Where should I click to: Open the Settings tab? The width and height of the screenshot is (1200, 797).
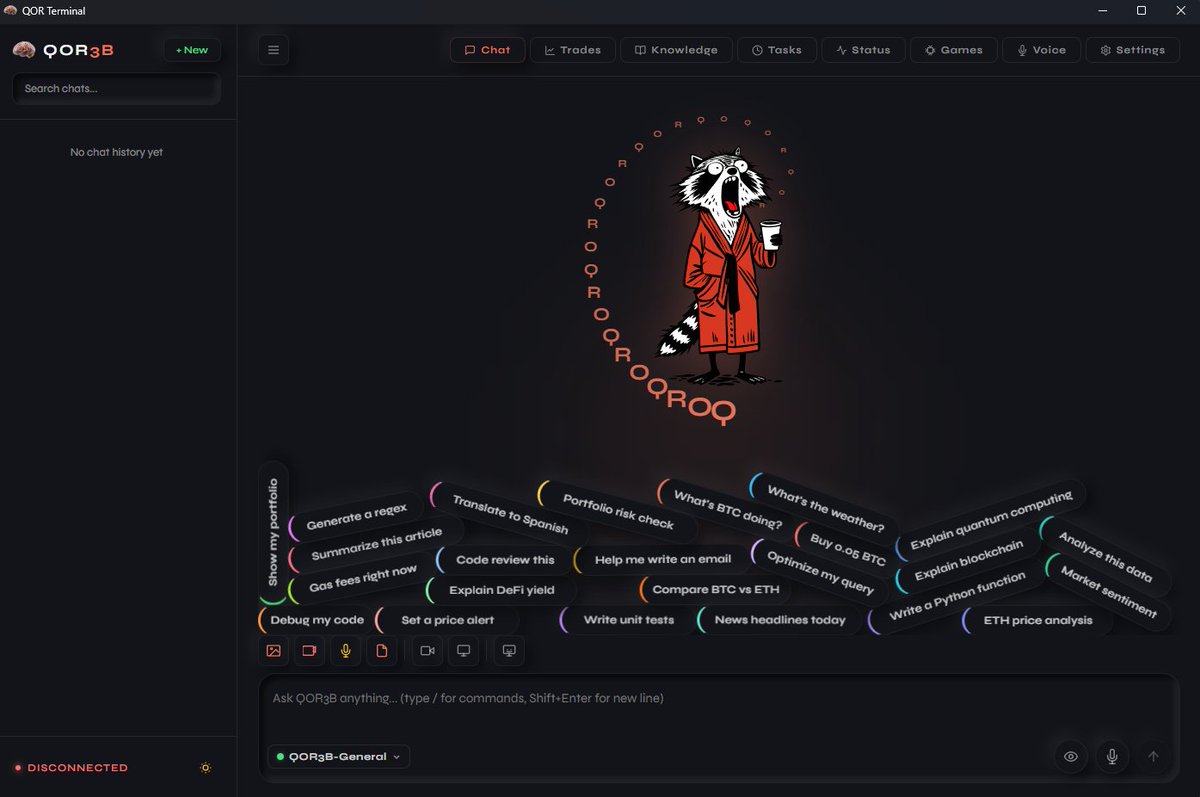[x=1133, y=50]
